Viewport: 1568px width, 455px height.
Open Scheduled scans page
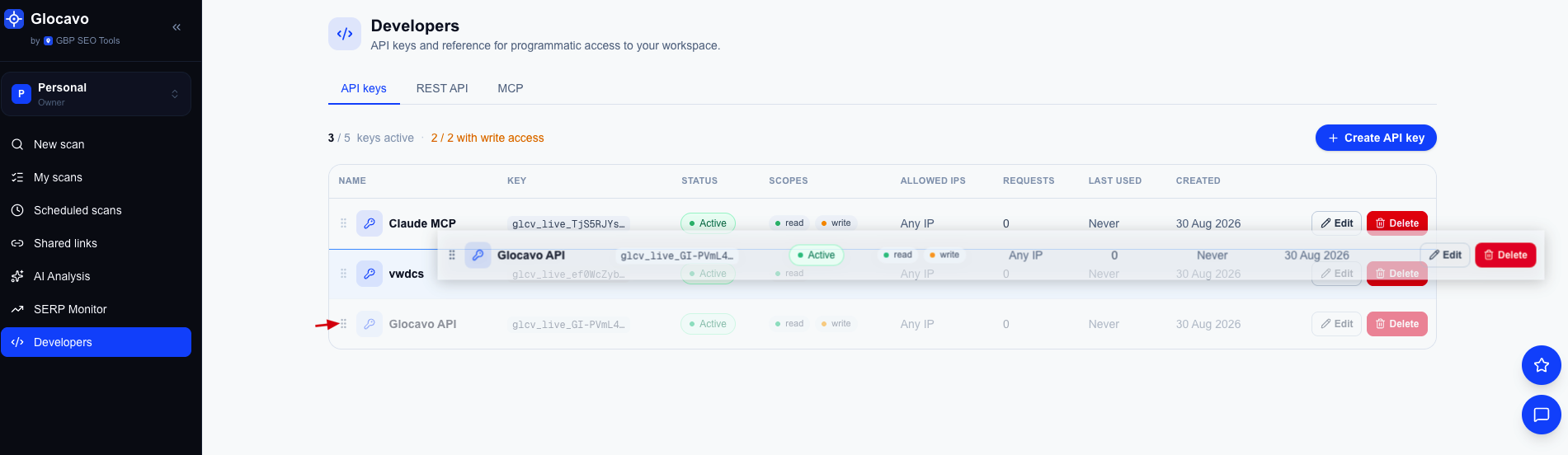[x=97, y=210]
